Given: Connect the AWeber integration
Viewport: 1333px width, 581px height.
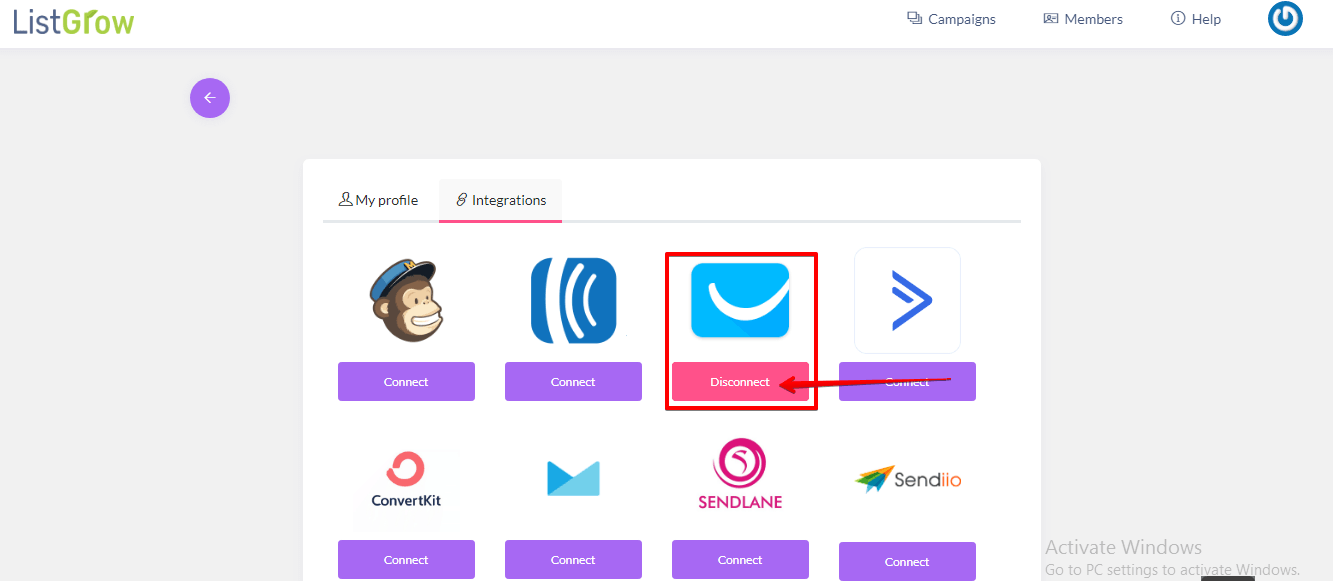Looking at the screenshot, I should 573,382.
